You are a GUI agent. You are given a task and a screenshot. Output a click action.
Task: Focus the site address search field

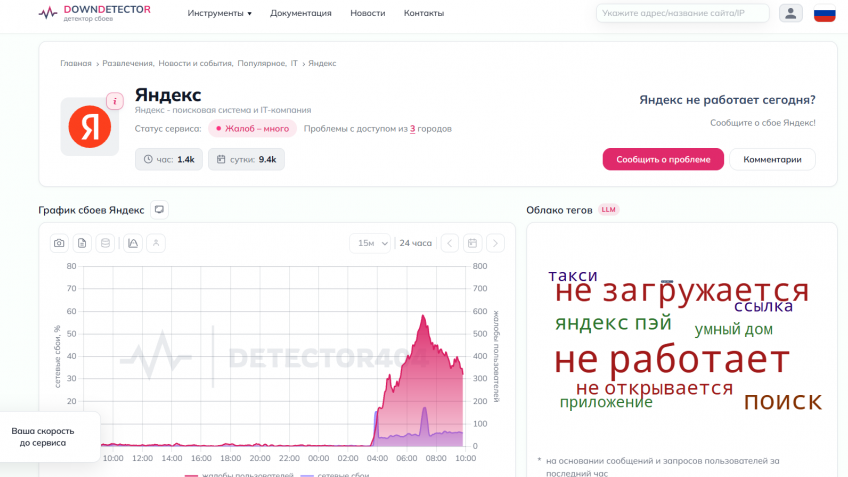pos(683,13)
